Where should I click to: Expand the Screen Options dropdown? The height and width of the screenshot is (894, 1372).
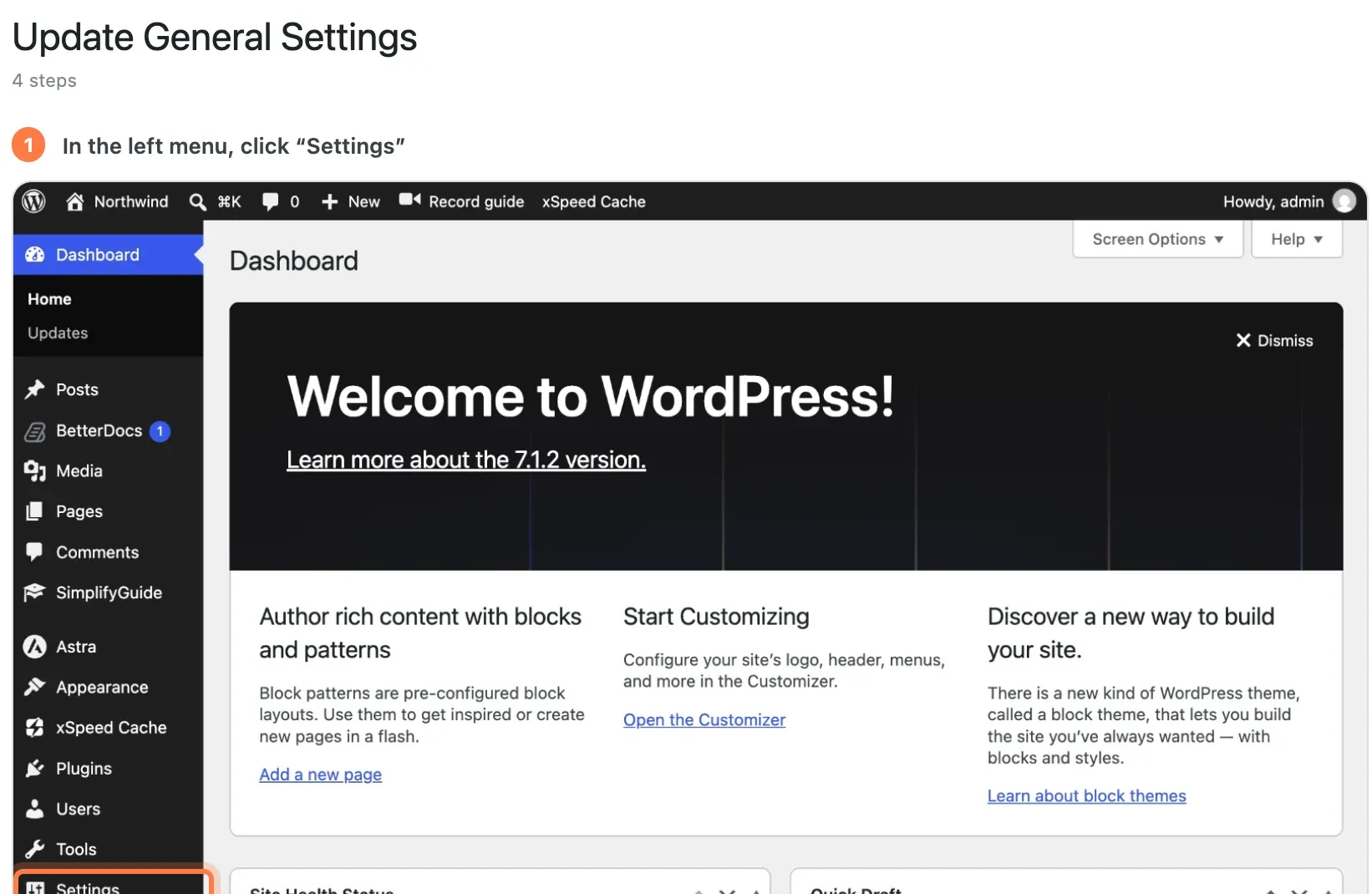coord(1158,240)
